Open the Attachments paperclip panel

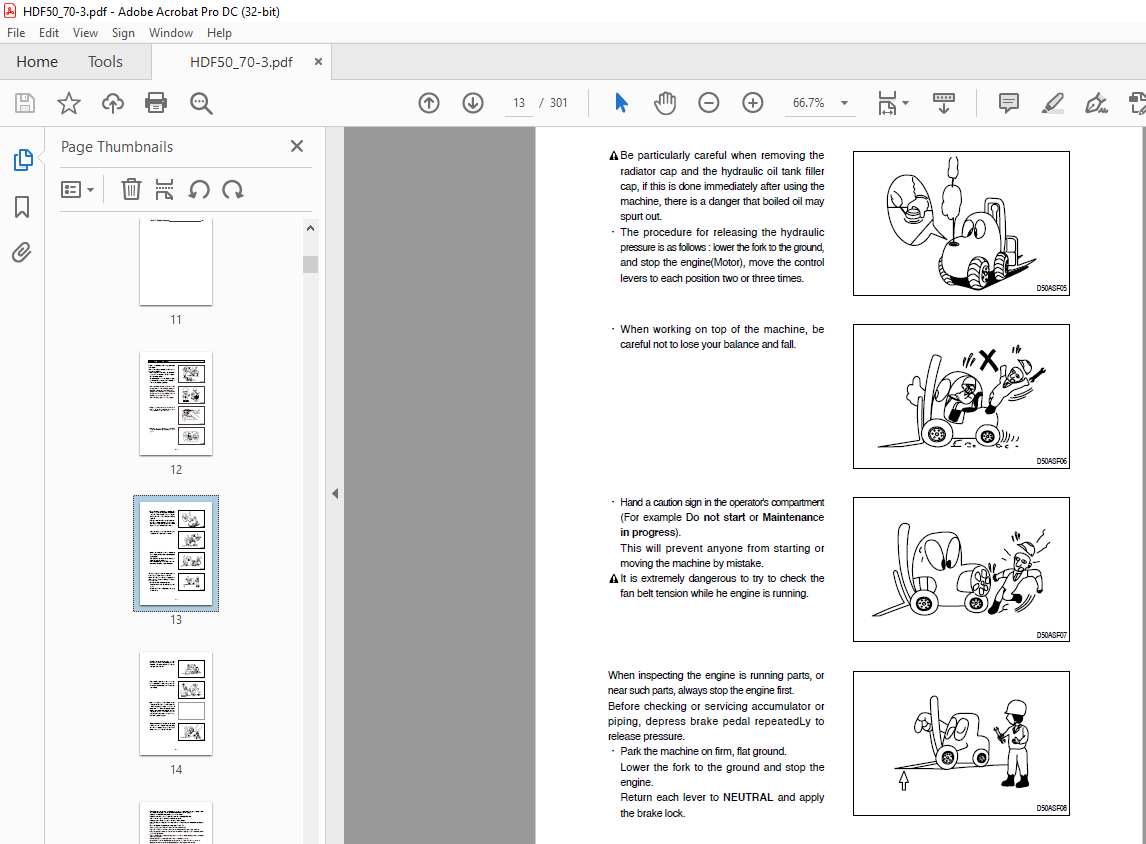[x=22, y=253]
